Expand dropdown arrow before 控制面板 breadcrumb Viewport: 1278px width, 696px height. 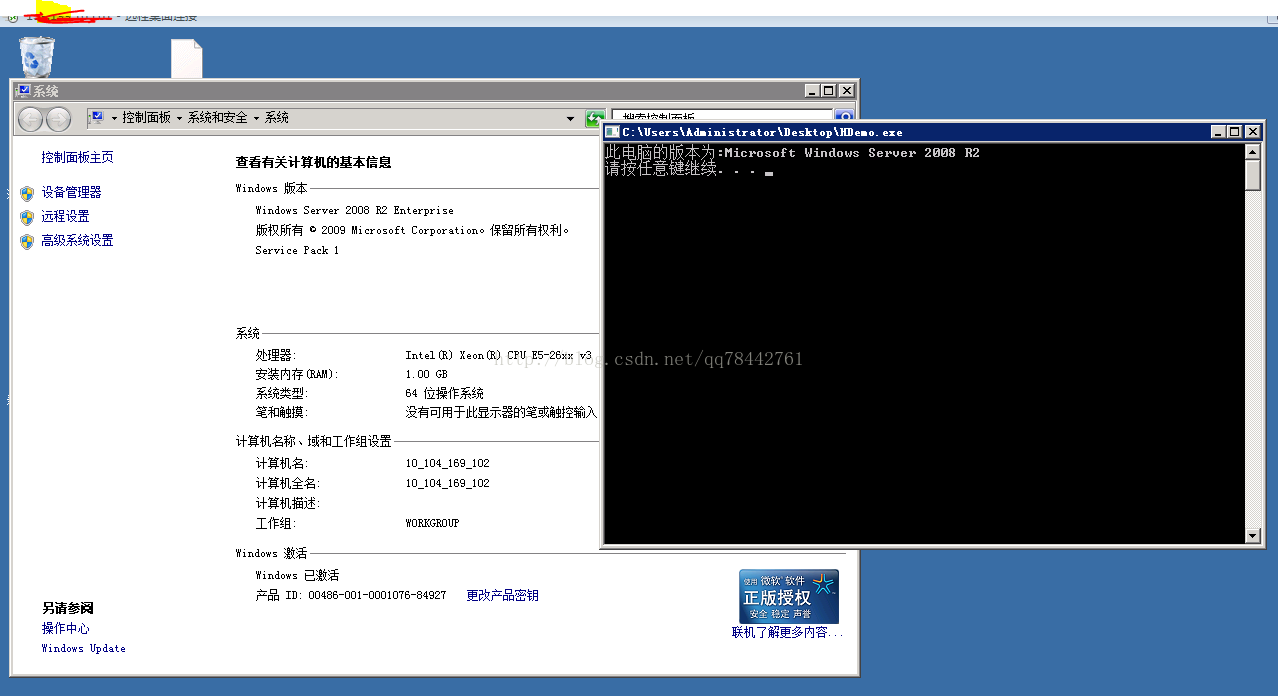pos(114,118)
